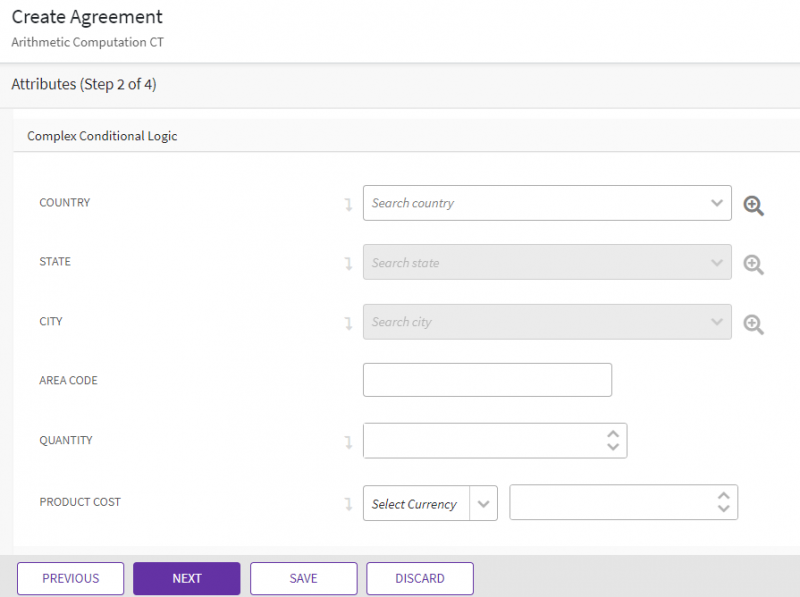
Task: Click the Attributes (Step 2 of 4) header
Action: click(x=84, y=85)
